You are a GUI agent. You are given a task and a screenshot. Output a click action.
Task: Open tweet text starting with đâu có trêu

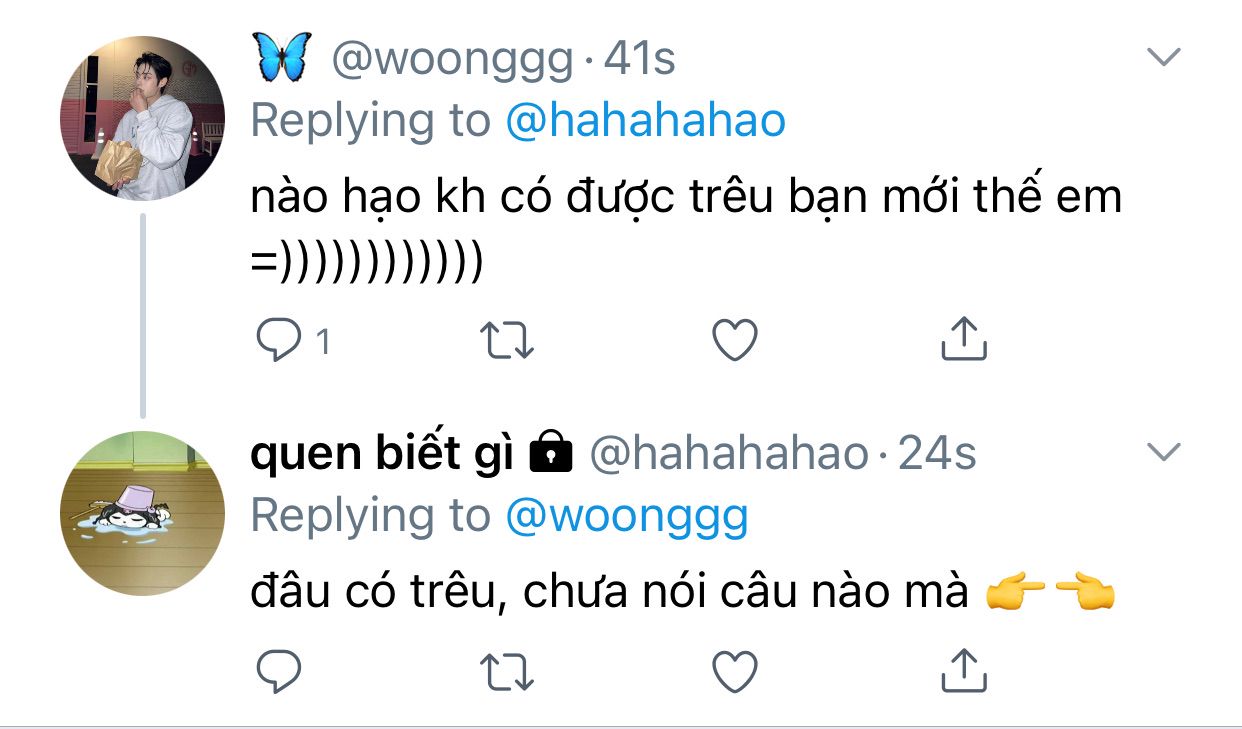point(608,593)
